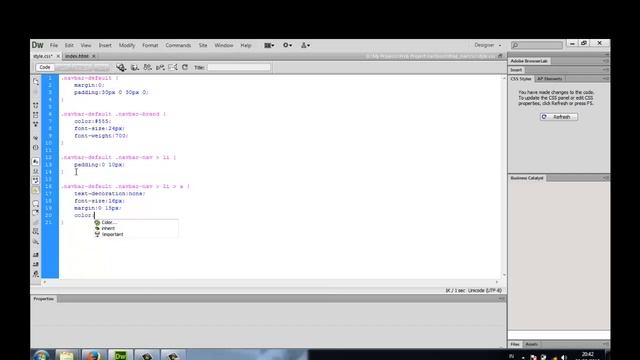Toggle the Line Numbers icon
The image size is (640, 360).
point(36,162)
